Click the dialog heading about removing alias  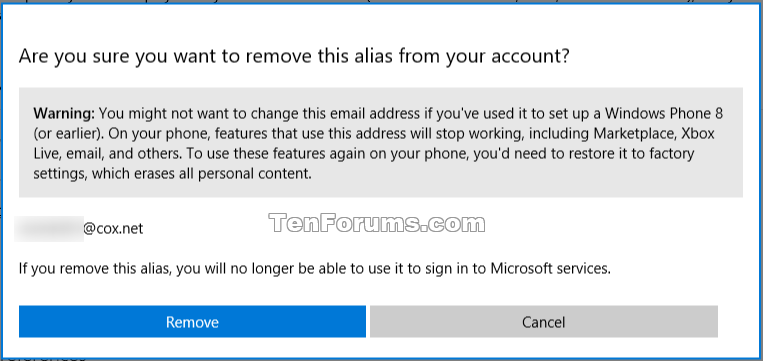tap(294, 57)
